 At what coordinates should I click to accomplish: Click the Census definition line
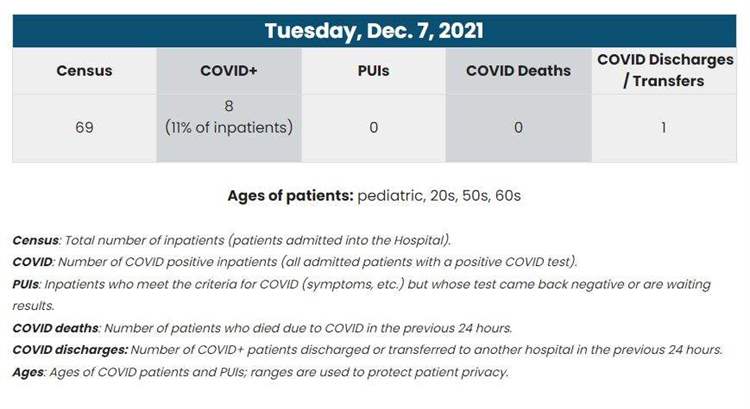click(x=232, y=240)
